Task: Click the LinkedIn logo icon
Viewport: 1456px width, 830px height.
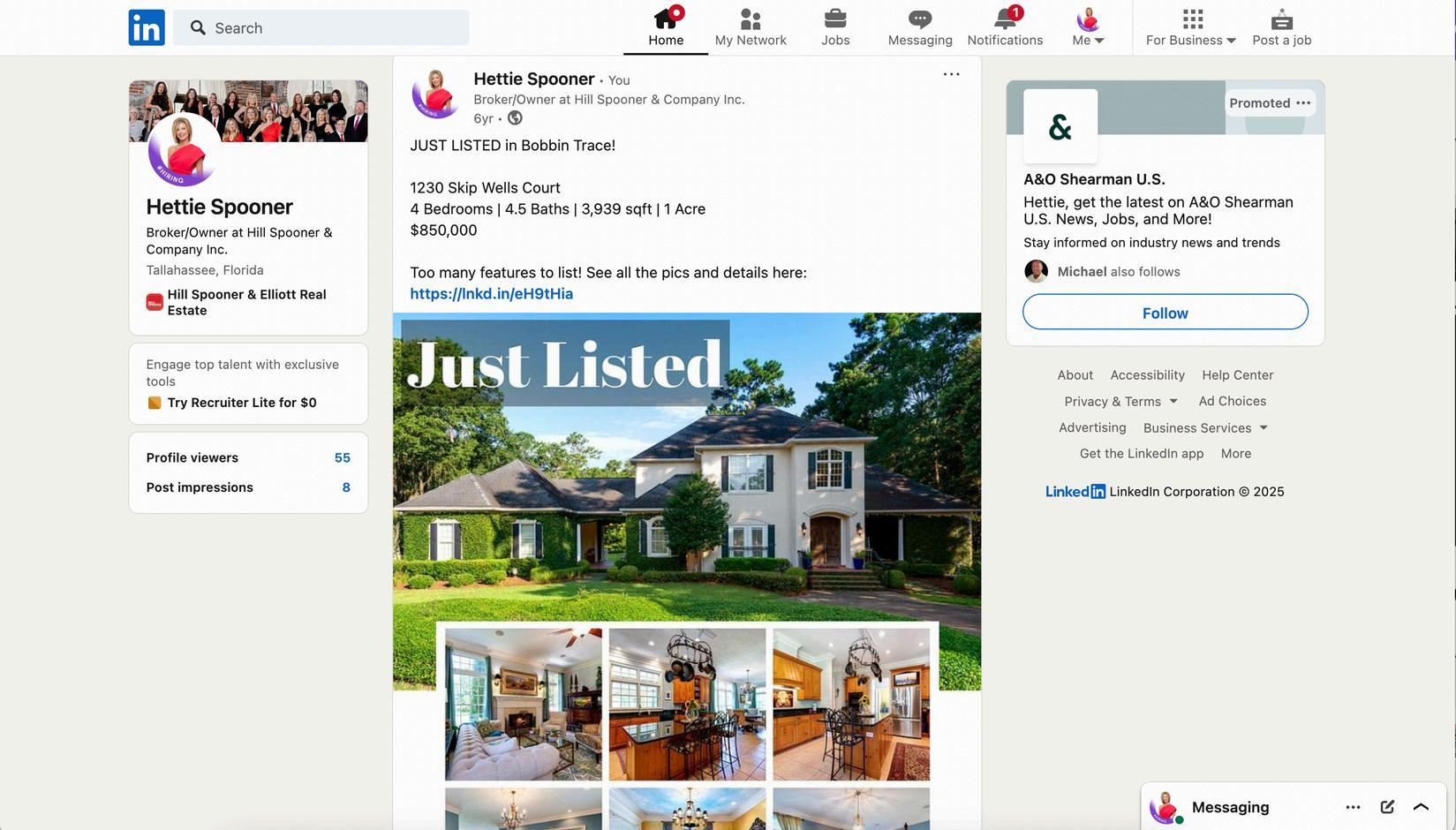Action: tap(147, 27)
